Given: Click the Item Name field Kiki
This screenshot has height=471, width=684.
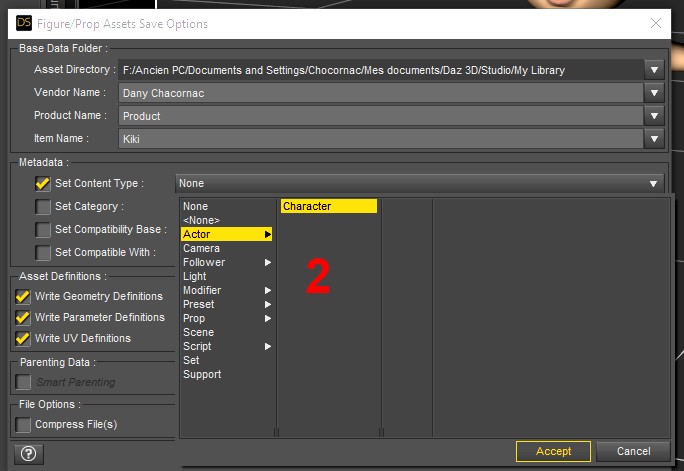Looking at the screenshot, I should click(x=381, y=139).
